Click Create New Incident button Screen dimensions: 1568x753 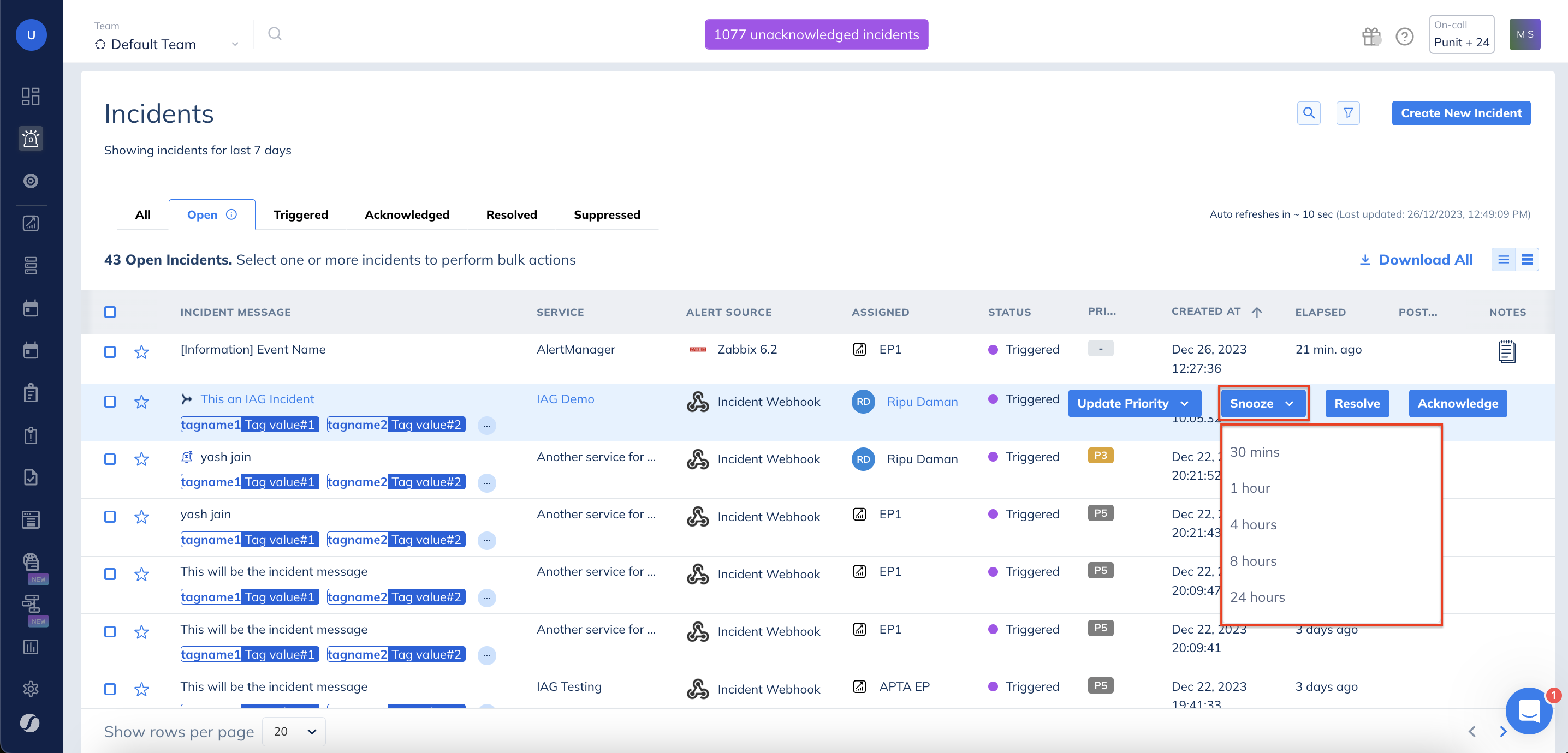[x=1460, y=113]
